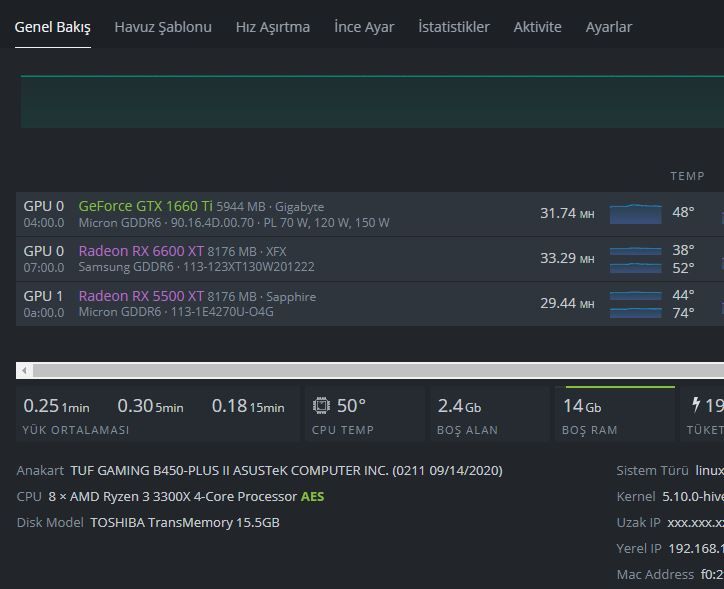
Task: Click the TEMP column header
Action: pos(688,176)
